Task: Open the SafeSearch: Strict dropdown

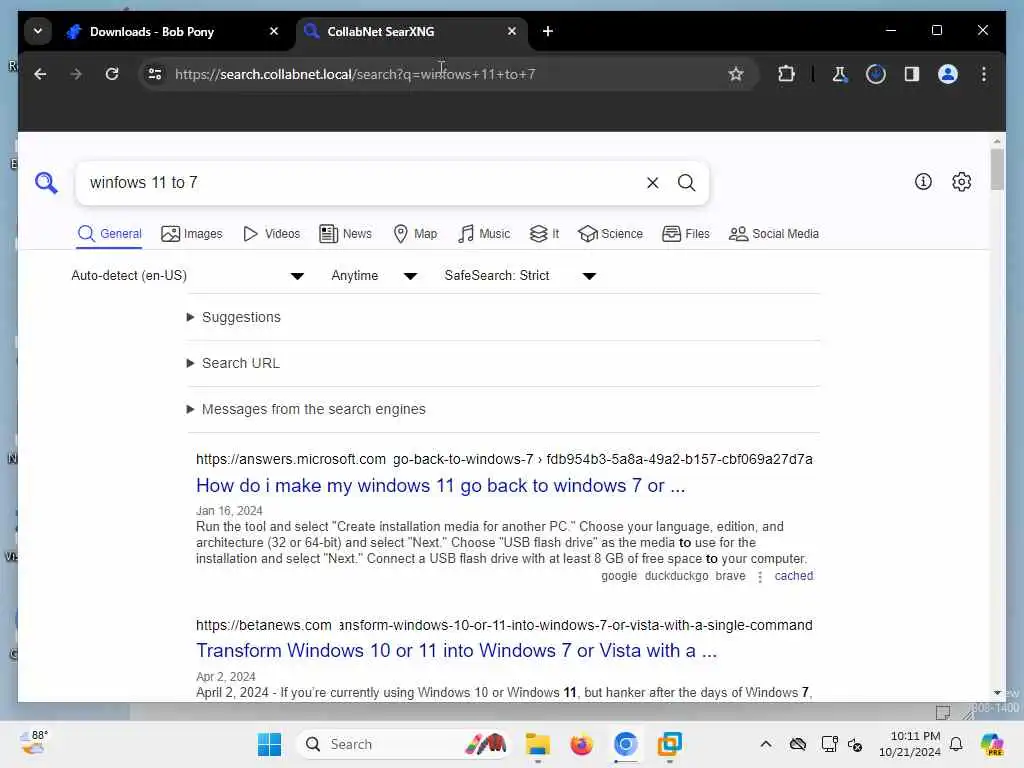Action: tap(520, 276)
